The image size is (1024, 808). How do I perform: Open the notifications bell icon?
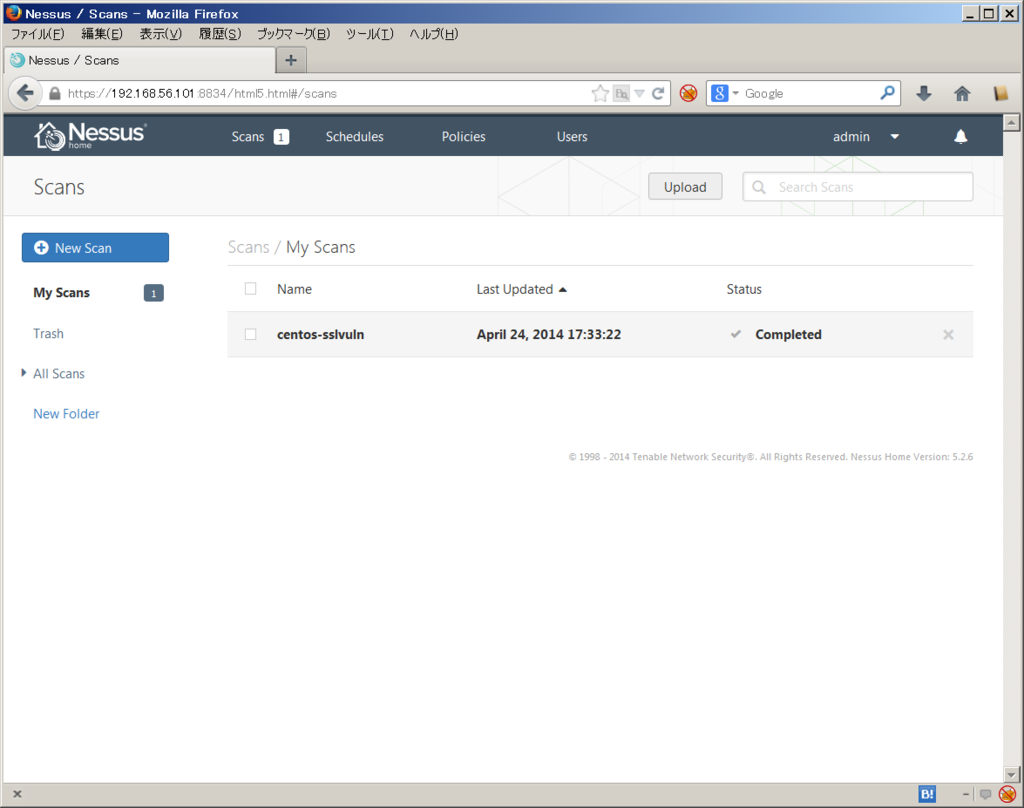pos(960,137)
